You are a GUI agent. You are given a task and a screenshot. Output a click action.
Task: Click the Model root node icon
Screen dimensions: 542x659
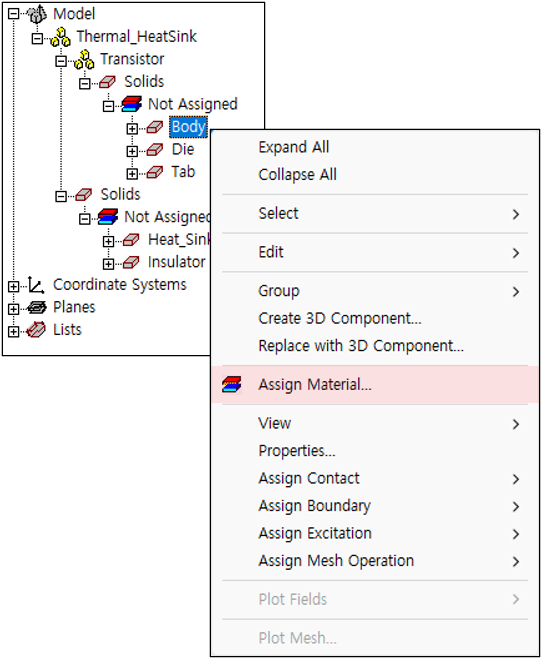[x=37, y=14]
